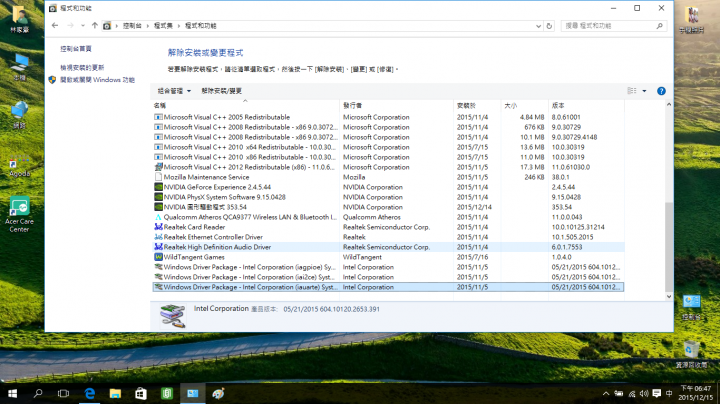
Task: Click the Realtek Ethernet Controller Driver icon
Action: point(158,237)
